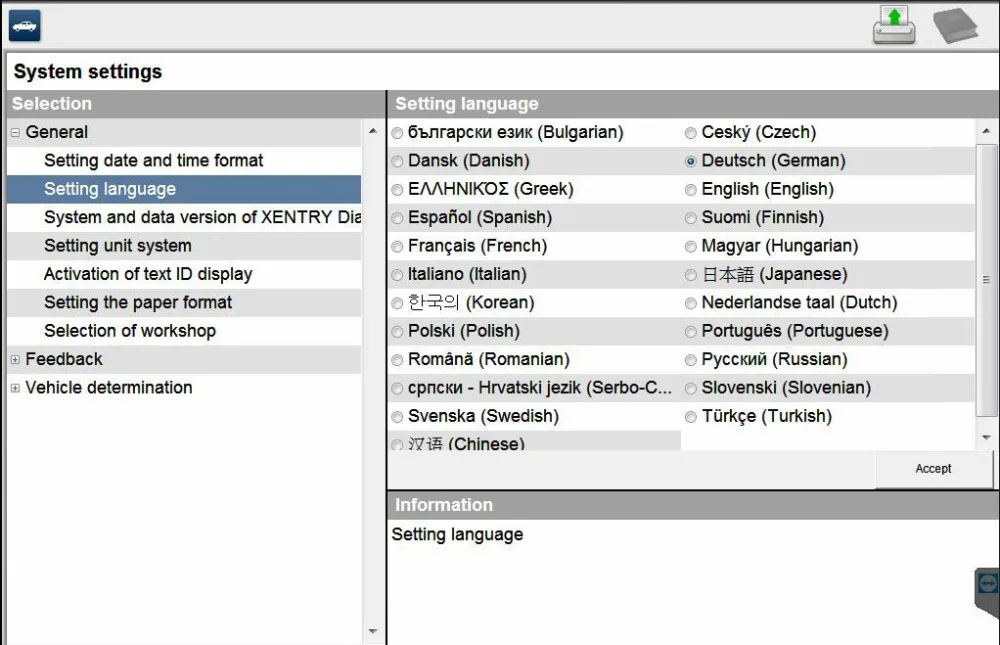The image size is (1000, 645).
Task: Click Selection panel scroll up arrow
Action: (373, 131)
